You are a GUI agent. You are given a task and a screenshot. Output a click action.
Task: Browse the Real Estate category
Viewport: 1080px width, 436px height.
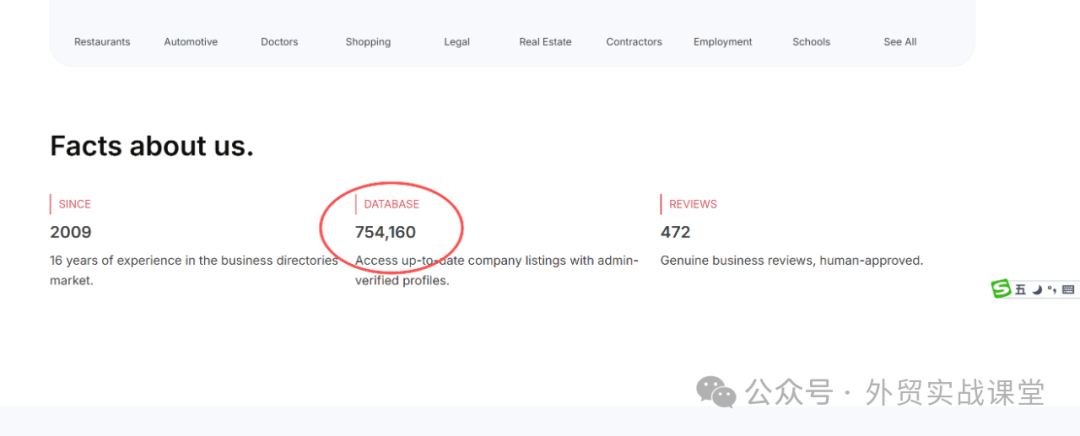pyautogui.click(x=545, y=42)
